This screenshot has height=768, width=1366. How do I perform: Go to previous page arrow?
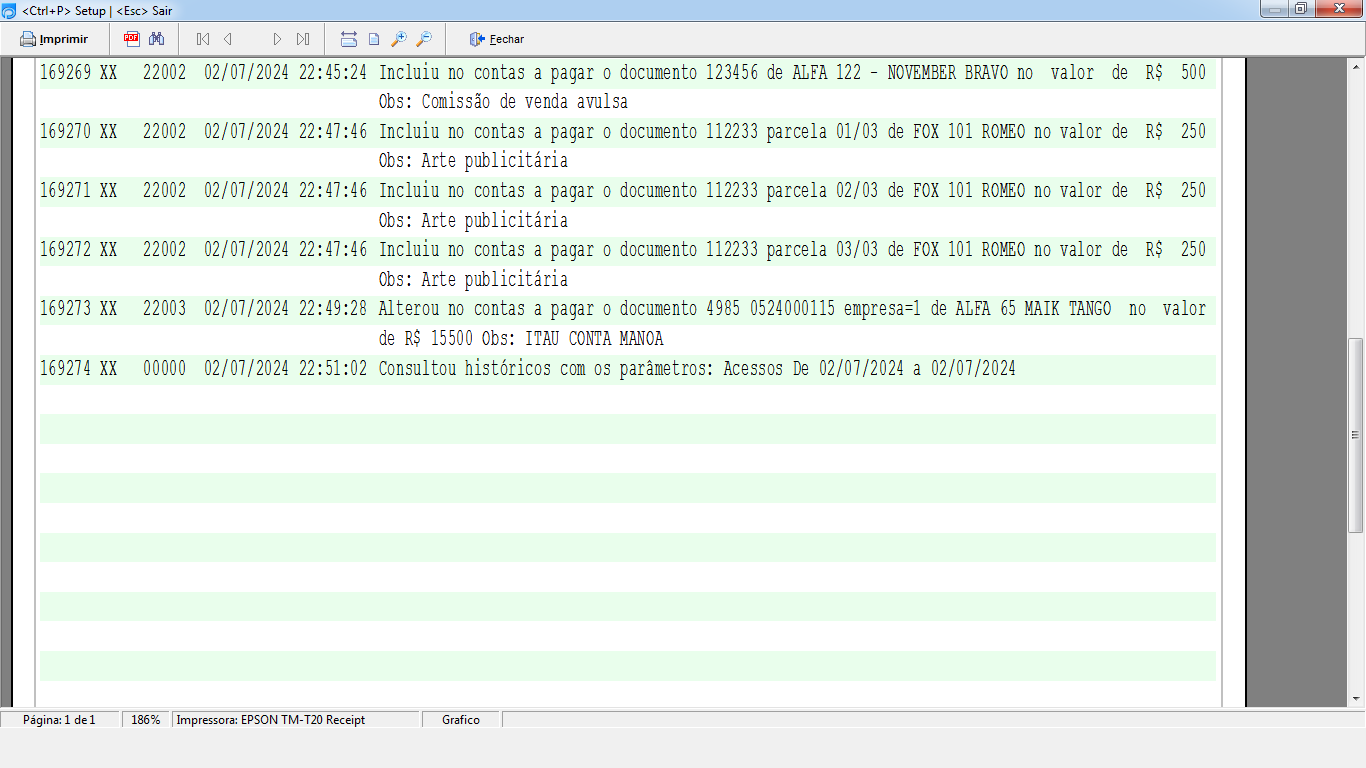pyautogui.click(x=228, y=39)
